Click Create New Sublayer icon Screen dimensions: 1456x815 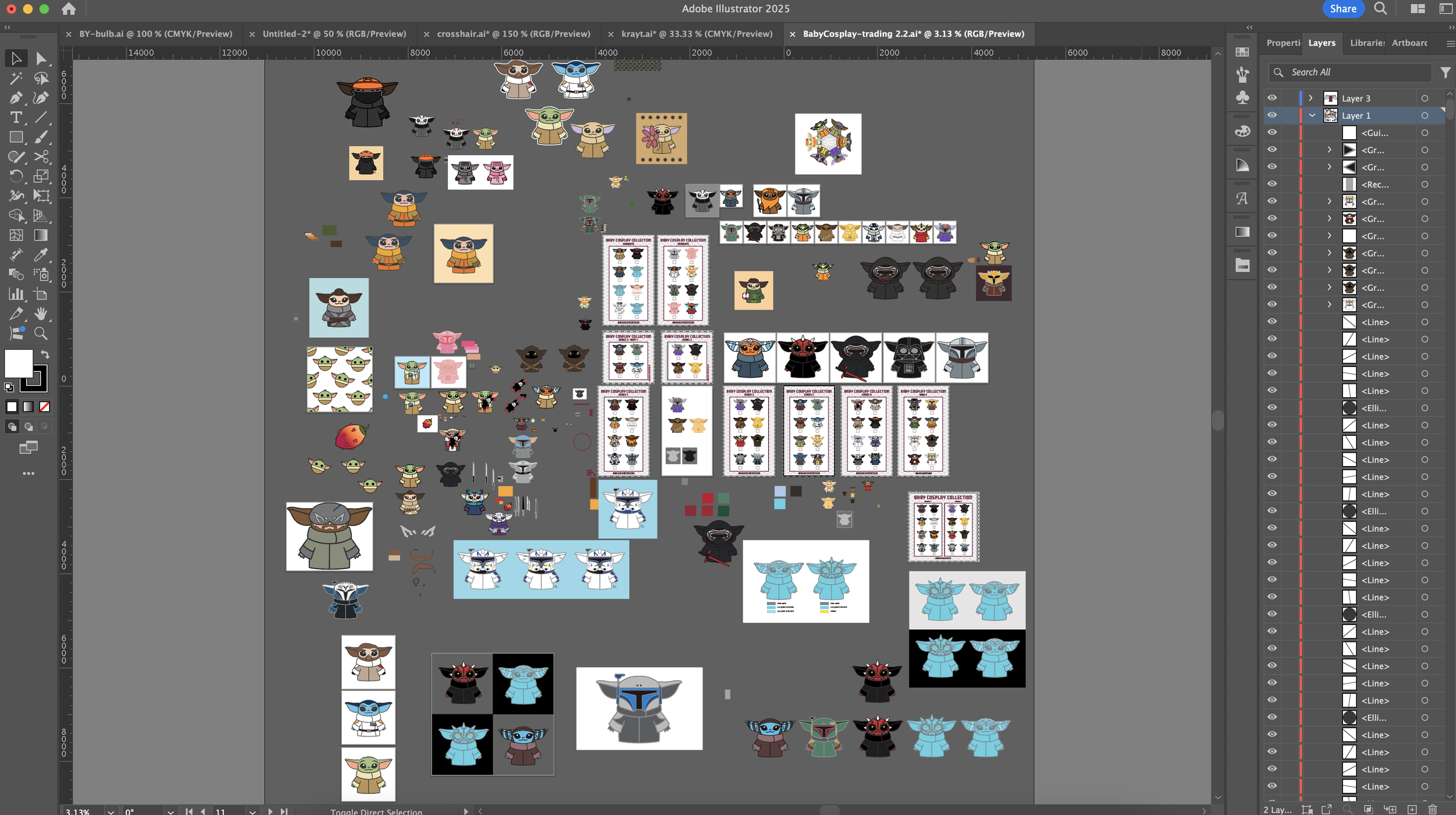[1390, 809]
